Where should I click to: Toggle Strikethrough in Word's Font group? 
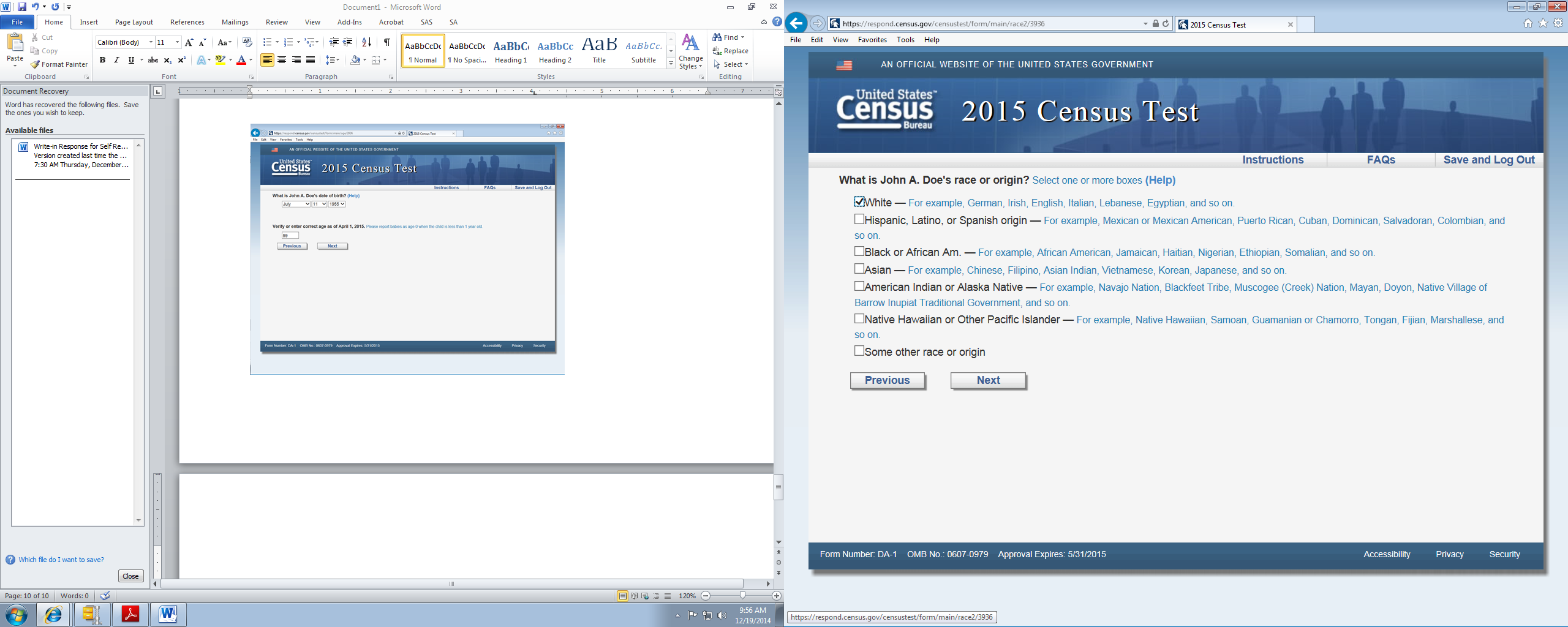(153, 60)
